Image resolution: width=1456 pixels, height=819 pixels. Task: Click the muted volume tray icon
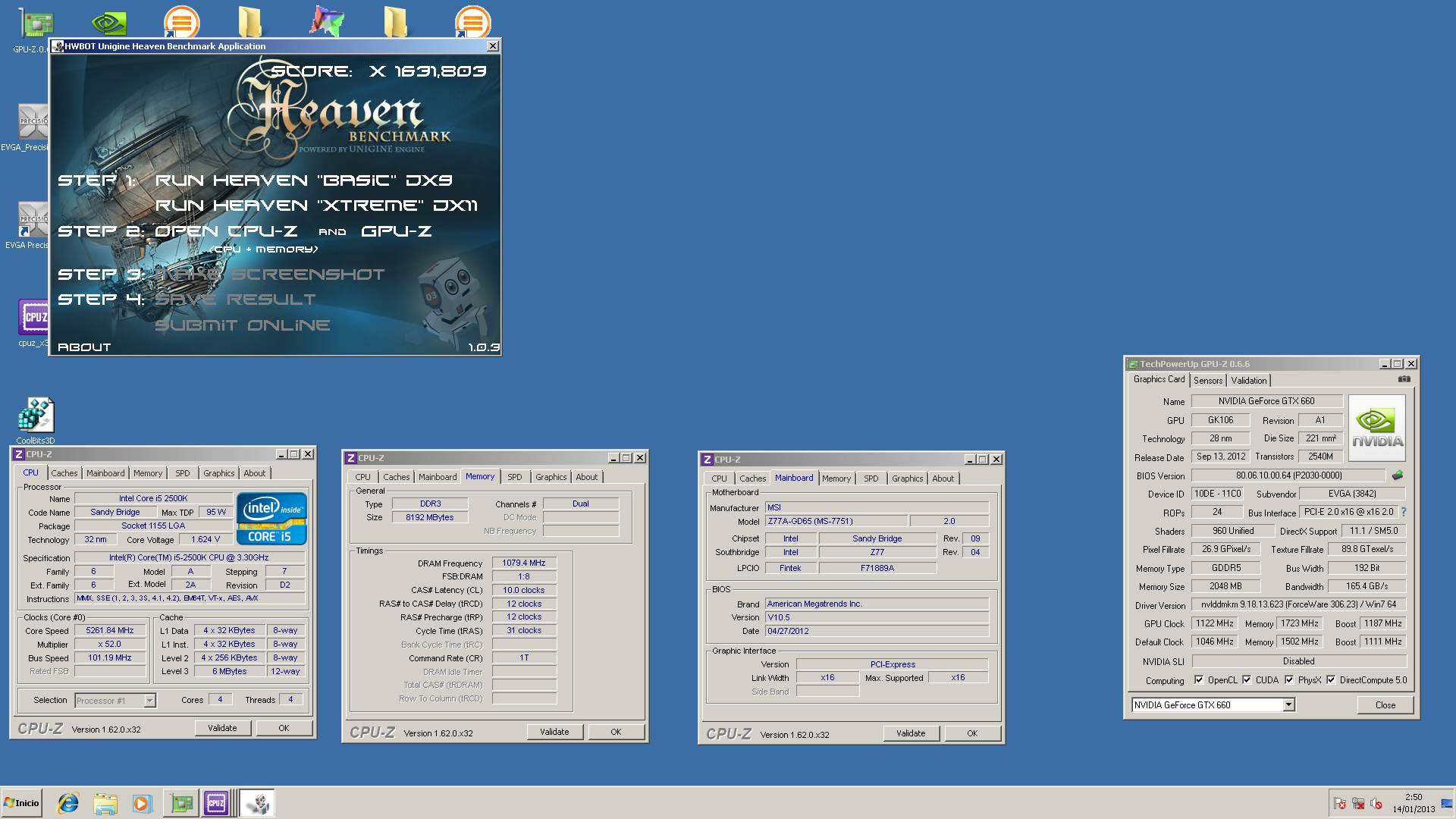point(1376,804)
